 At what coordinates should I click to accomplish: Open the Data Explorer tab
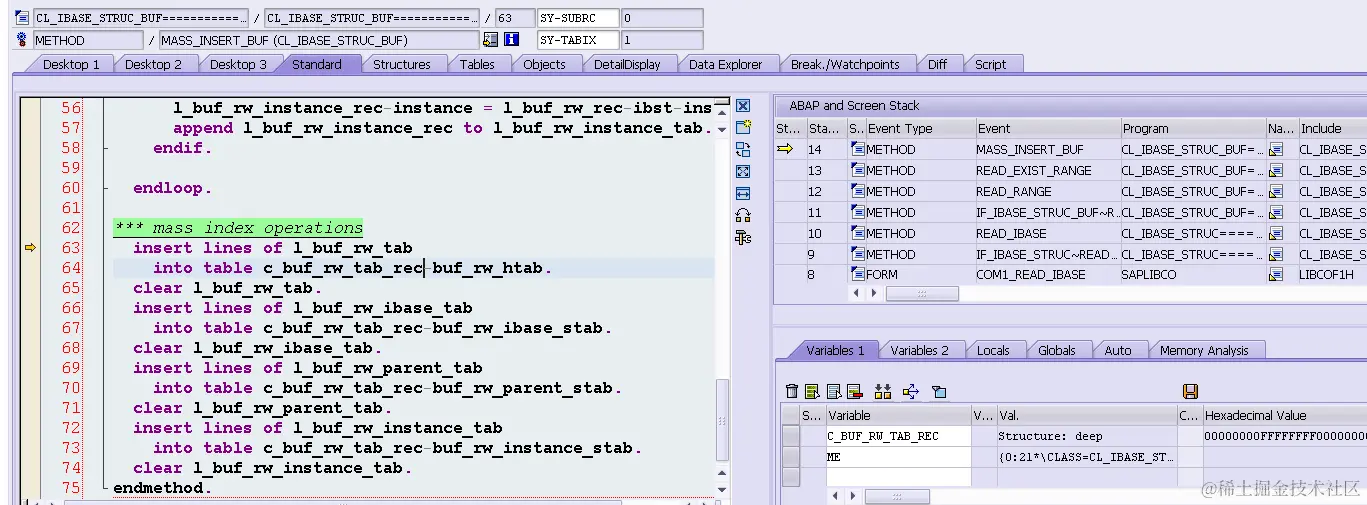click(x=725, y=64)
